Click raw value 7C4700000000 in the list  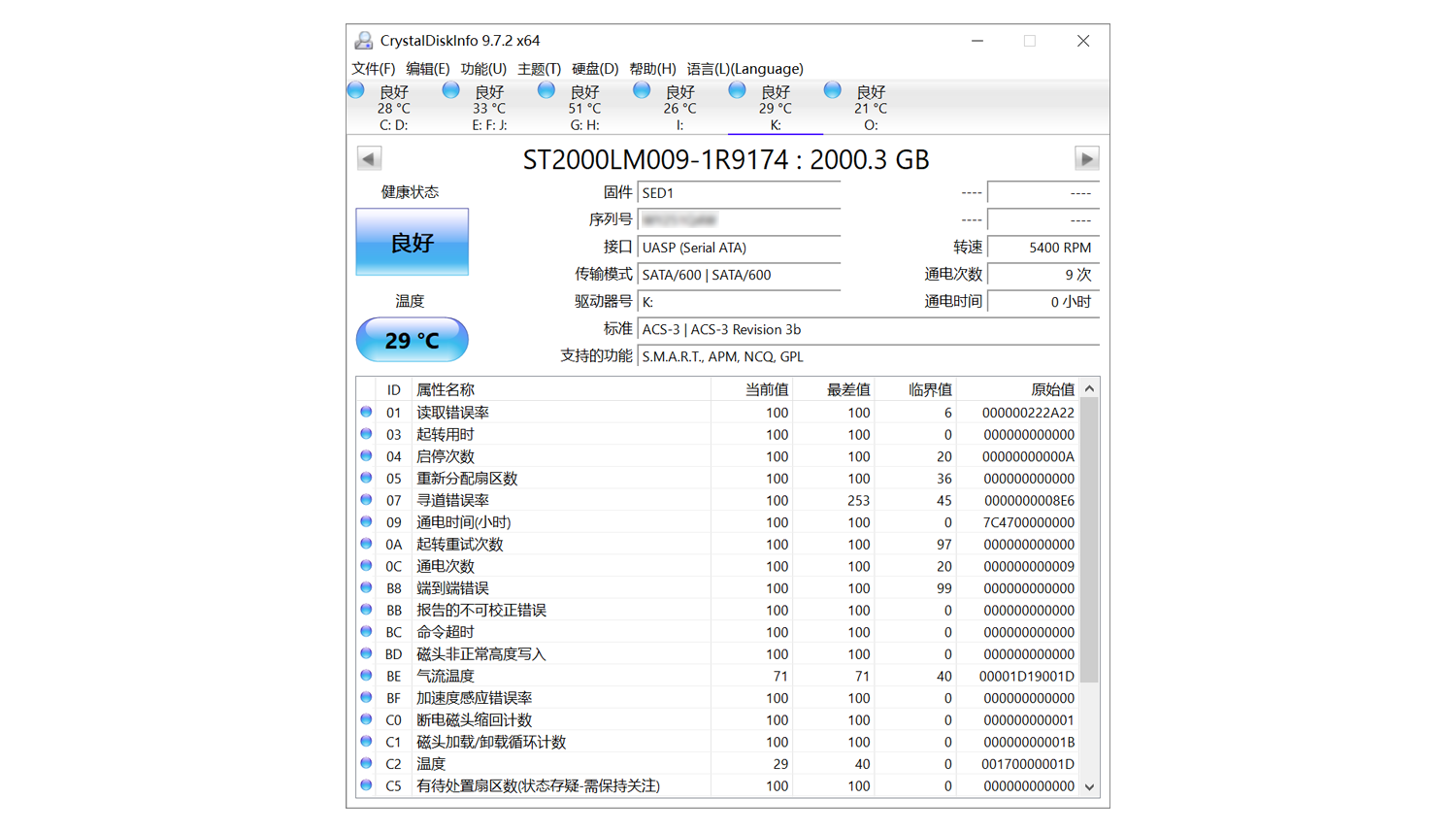pyautogui.click(x=1028, y=522)
